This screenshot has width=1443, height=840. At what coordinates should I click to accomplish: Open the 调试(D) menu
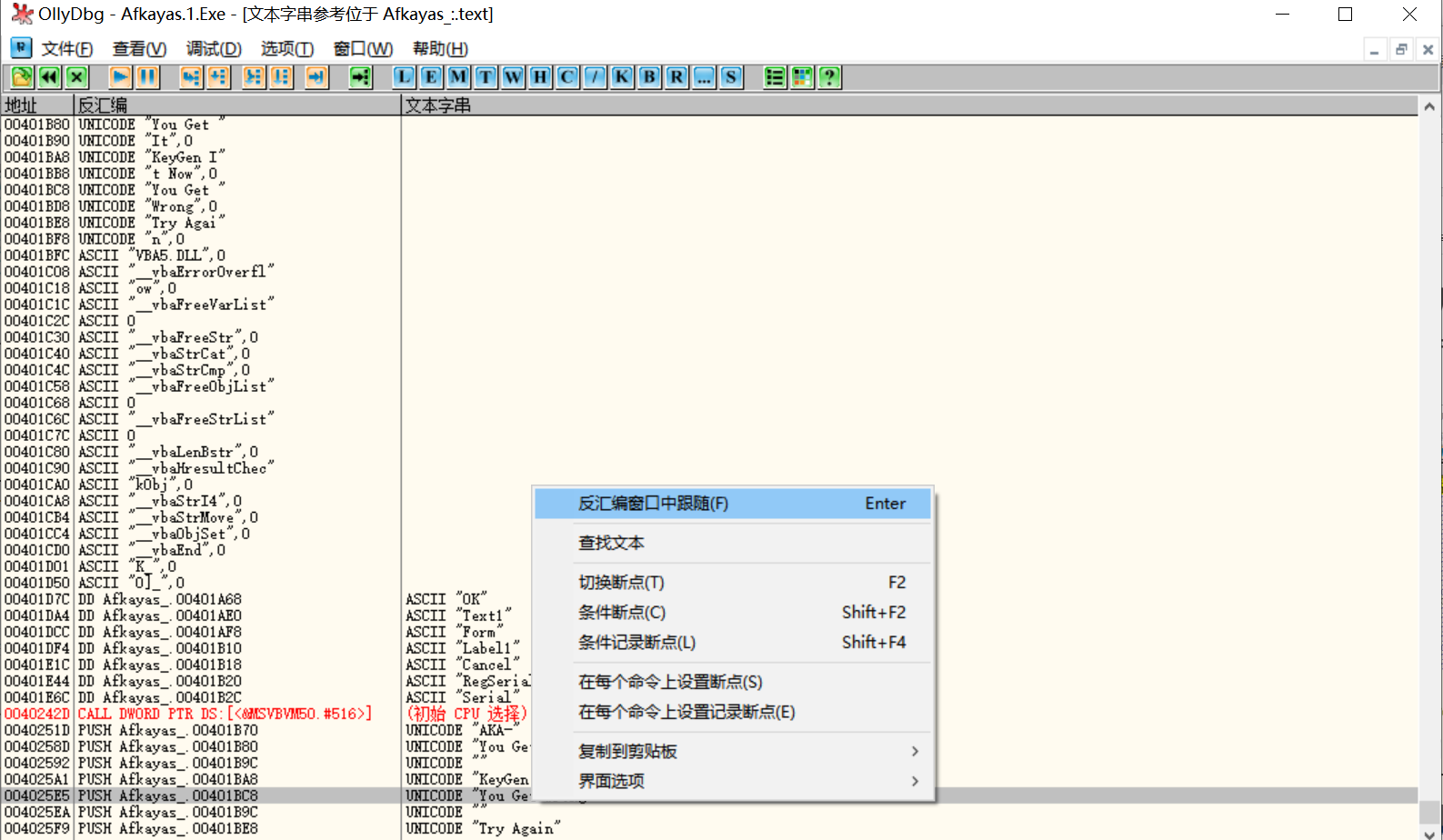coord(214,49)
